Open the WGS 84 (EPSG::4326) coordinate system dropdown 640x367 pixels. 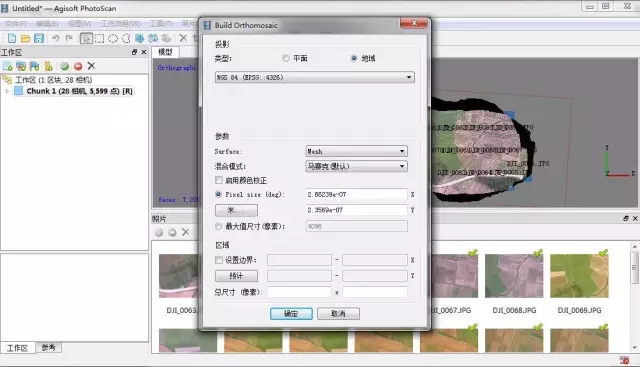(315, 77)
